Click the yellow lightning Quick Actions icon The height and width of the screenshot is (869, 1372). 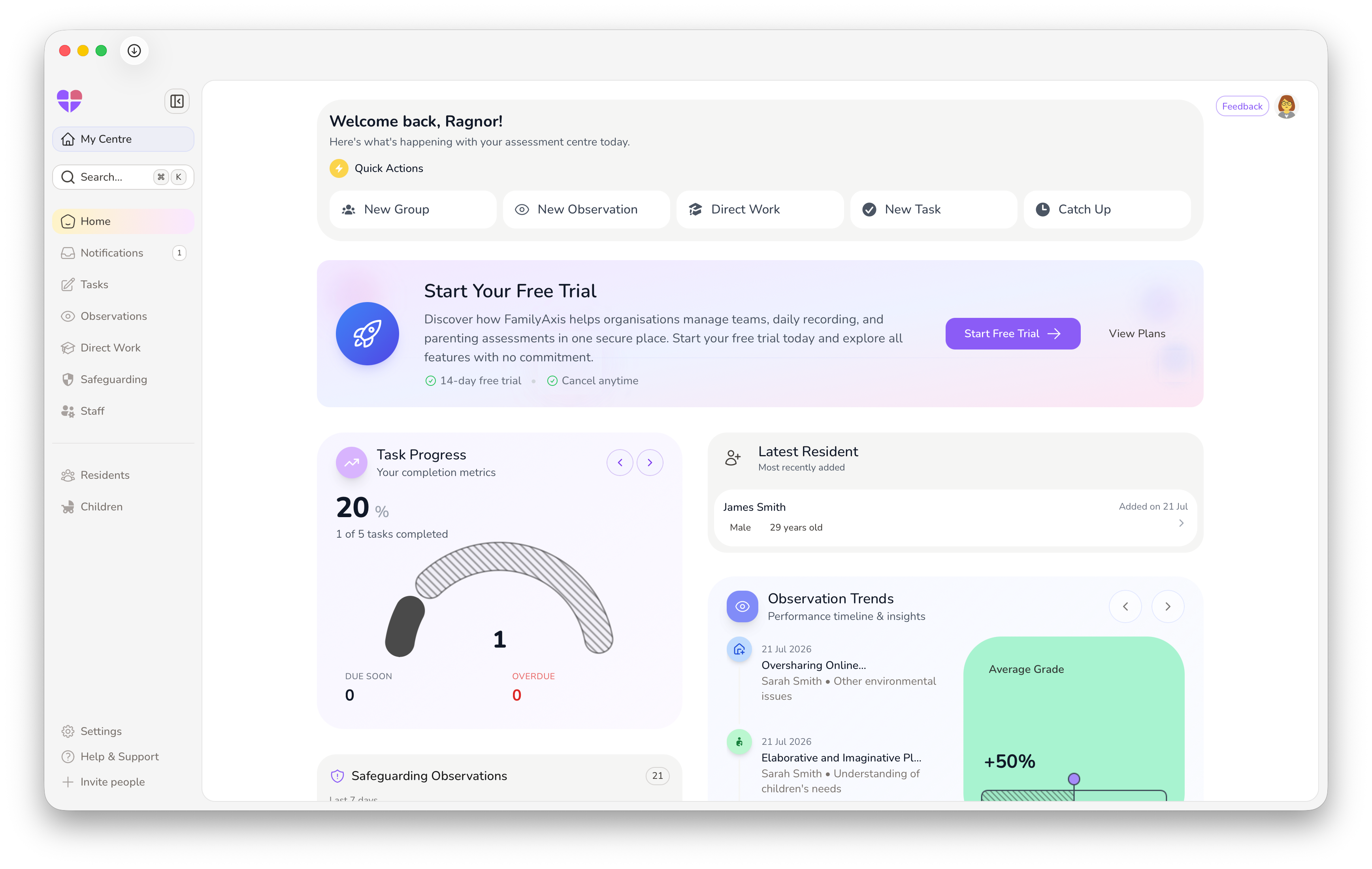[339, 168]
